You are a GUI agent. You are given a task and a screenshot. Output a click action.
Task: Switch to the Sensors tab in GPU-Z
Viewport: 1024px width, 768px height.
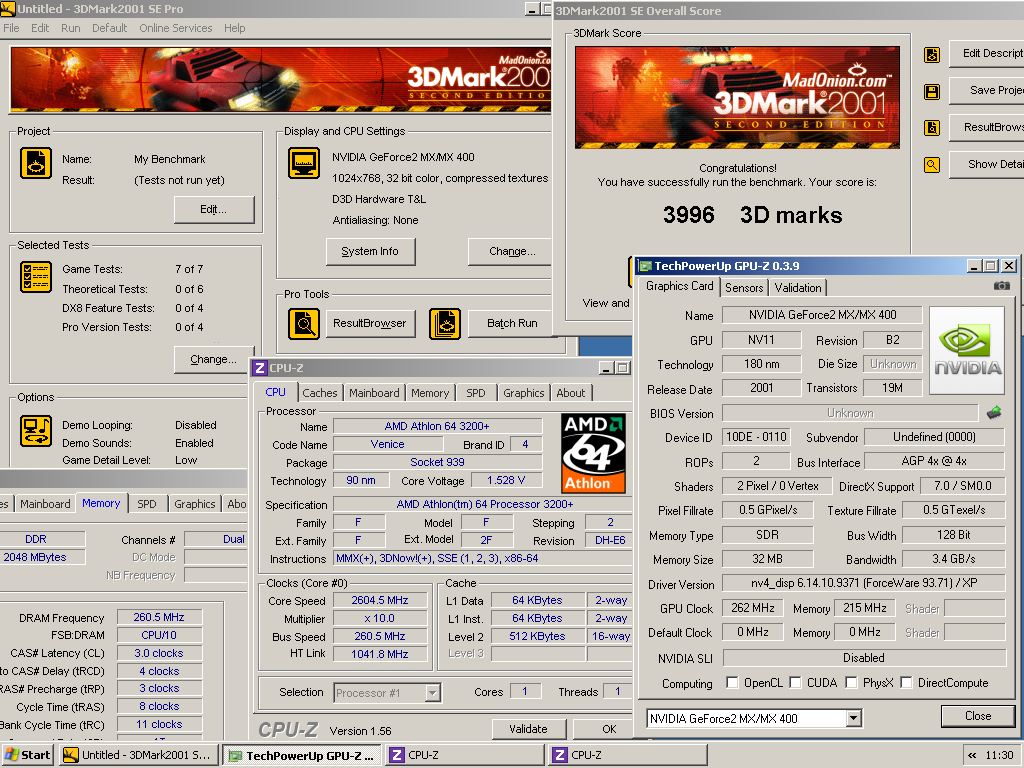pyautogui.click(x=744, y=288)
